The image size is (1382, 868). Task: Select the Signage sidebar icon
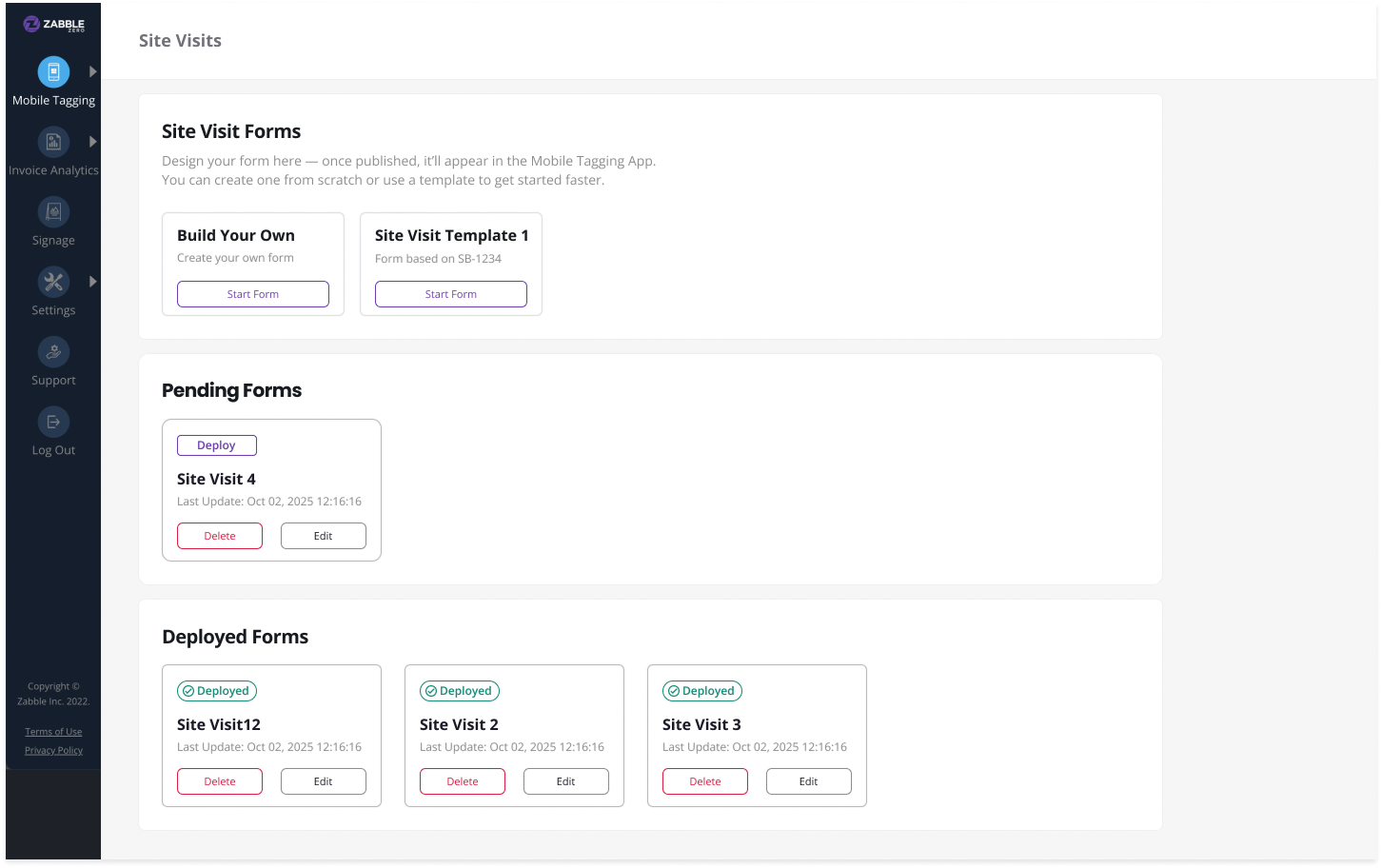coord(53,211)
